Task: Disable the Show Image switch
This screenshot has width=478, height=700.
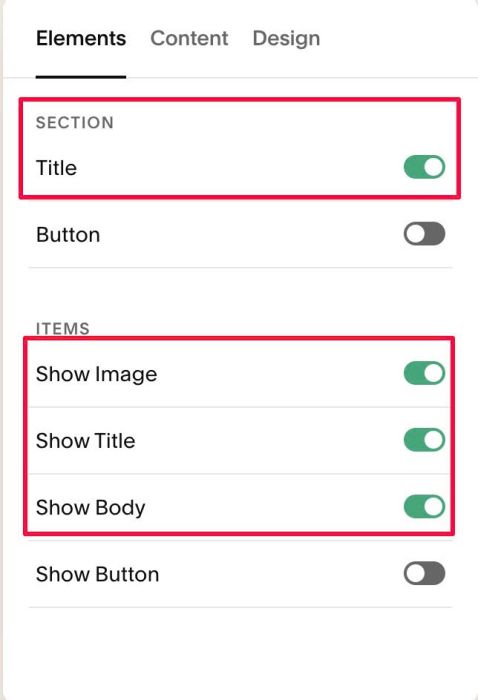Action: click(x=424, y=373)
